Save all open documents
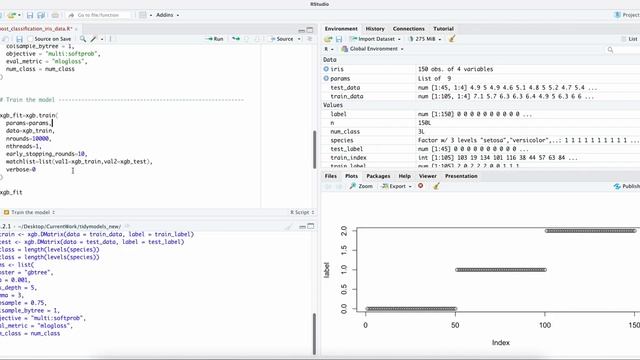 pos(41,15)
